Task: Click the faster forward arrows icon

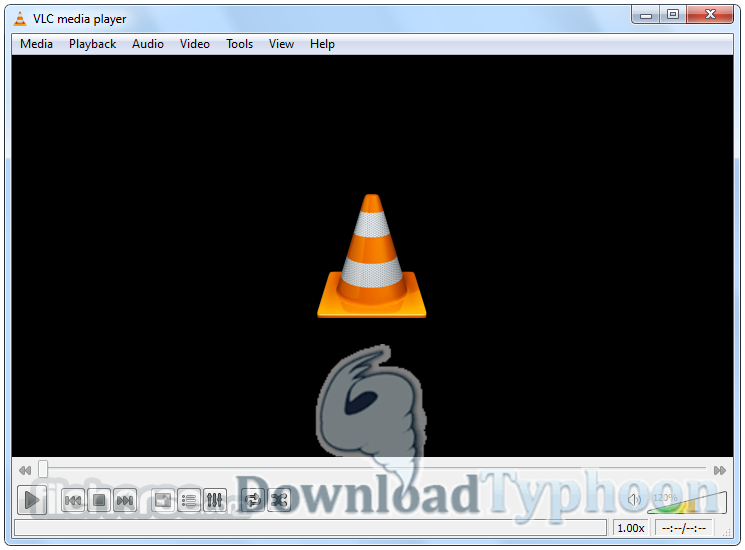Action: 720,470
